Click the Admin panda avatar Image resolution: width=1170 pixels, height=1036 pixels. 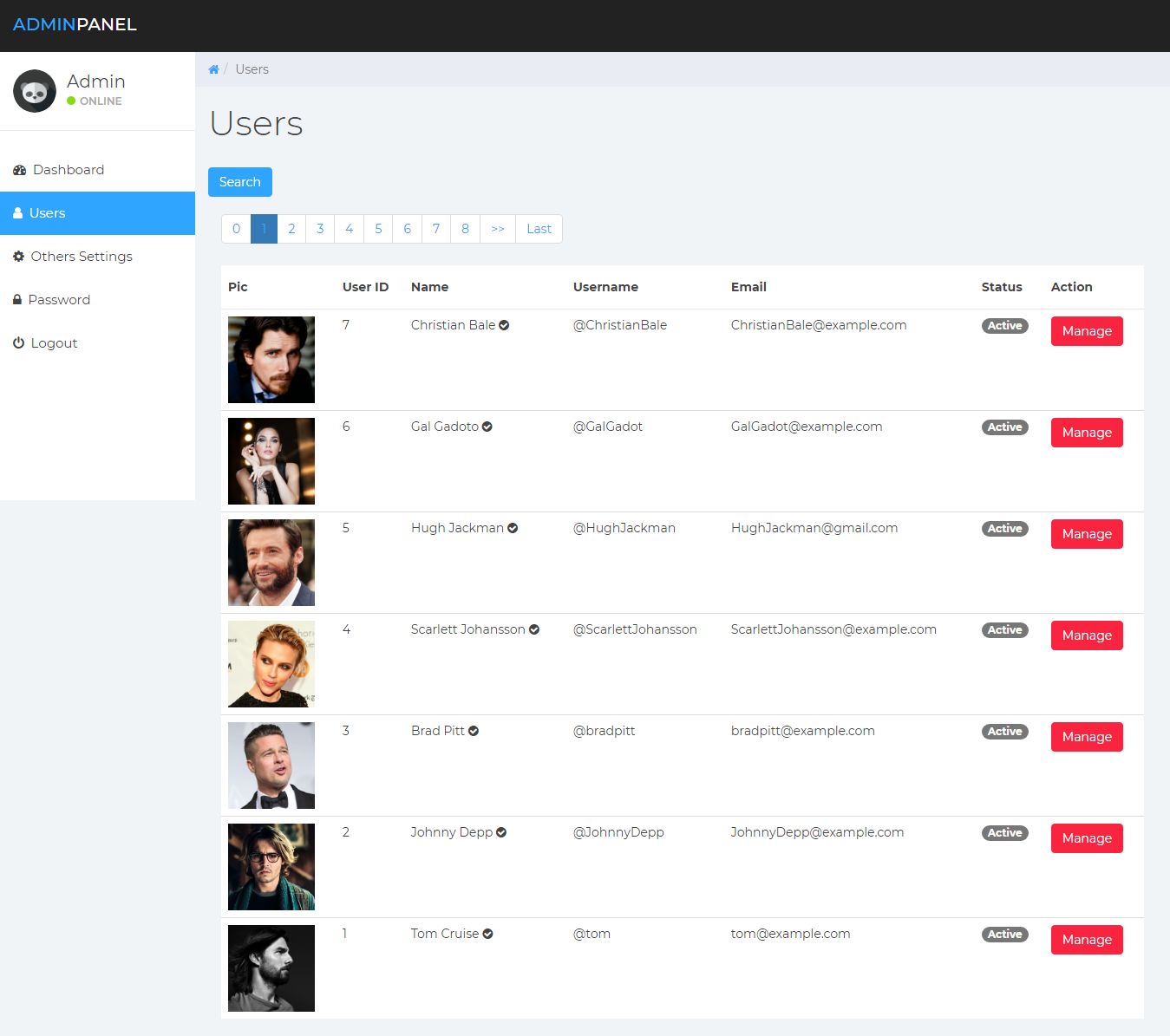click(35, 91)
